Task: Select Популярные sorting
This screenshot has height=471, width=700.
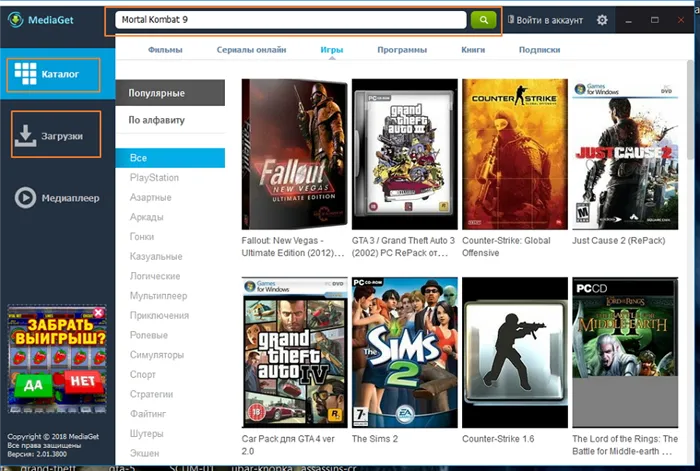Action: (170, 93)
